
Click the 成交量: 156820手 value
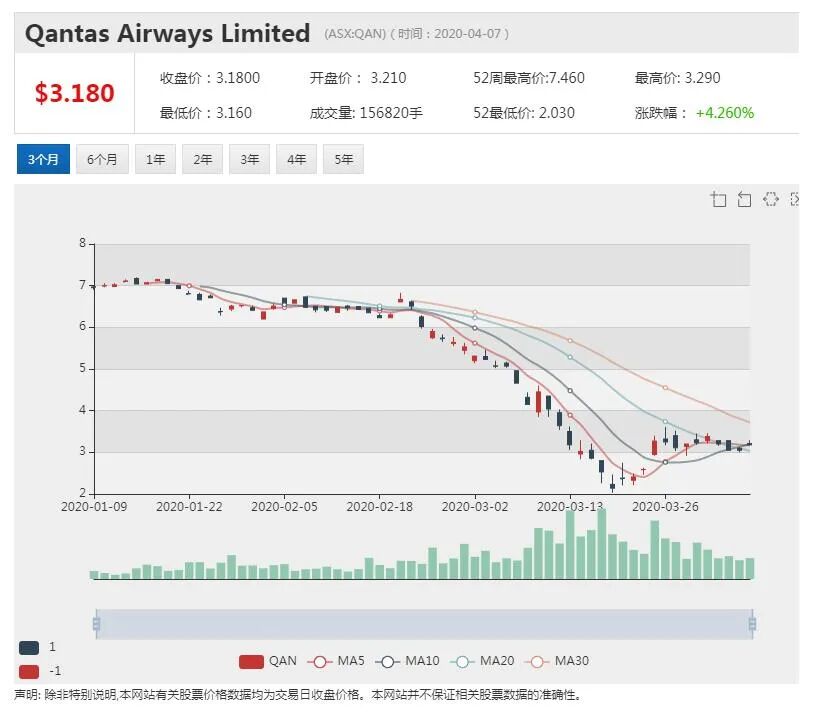coord(366,113)
